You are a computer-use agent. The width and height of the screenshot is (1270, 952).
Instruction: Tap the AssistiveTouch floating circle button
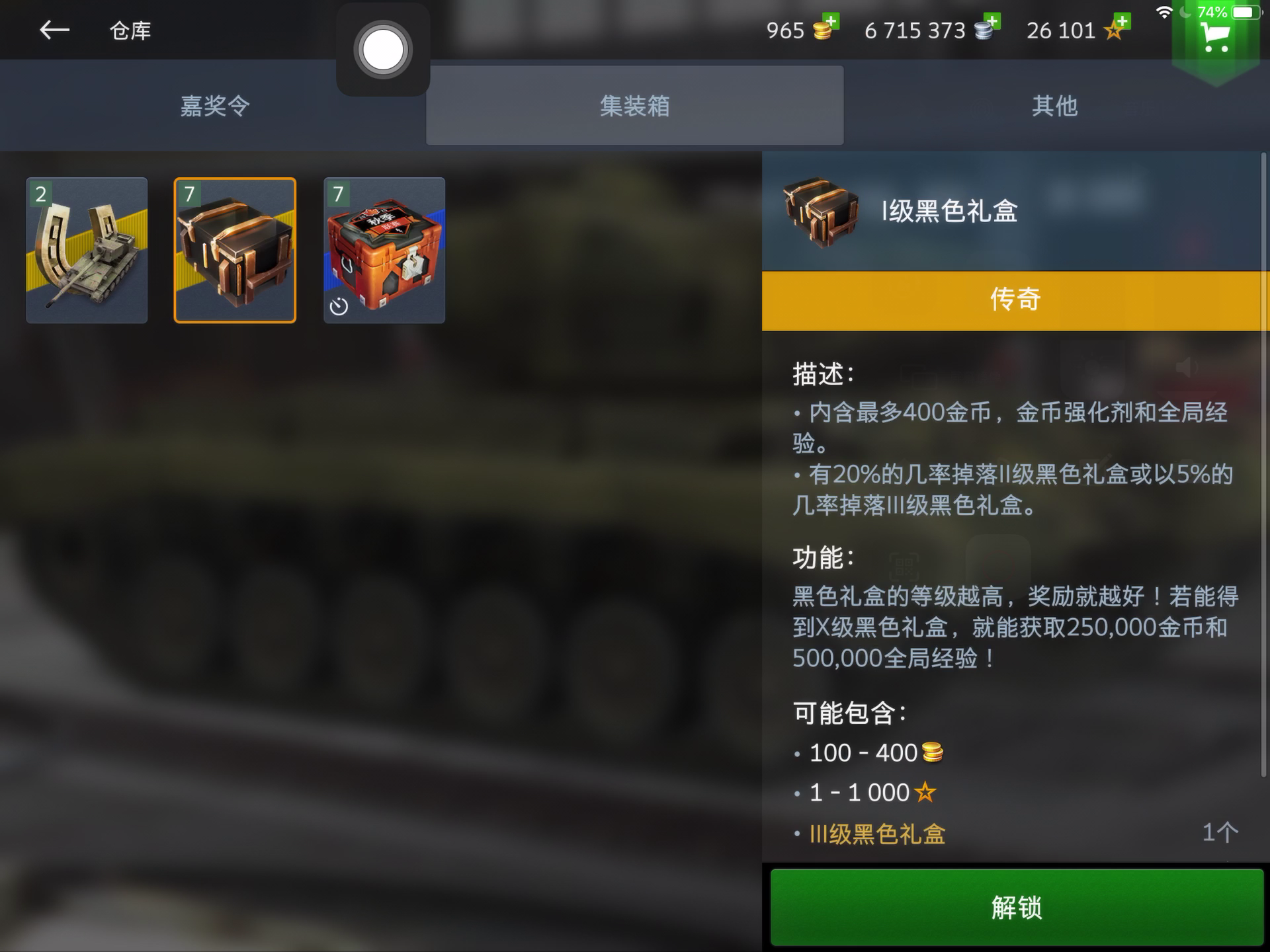(383, 50)
